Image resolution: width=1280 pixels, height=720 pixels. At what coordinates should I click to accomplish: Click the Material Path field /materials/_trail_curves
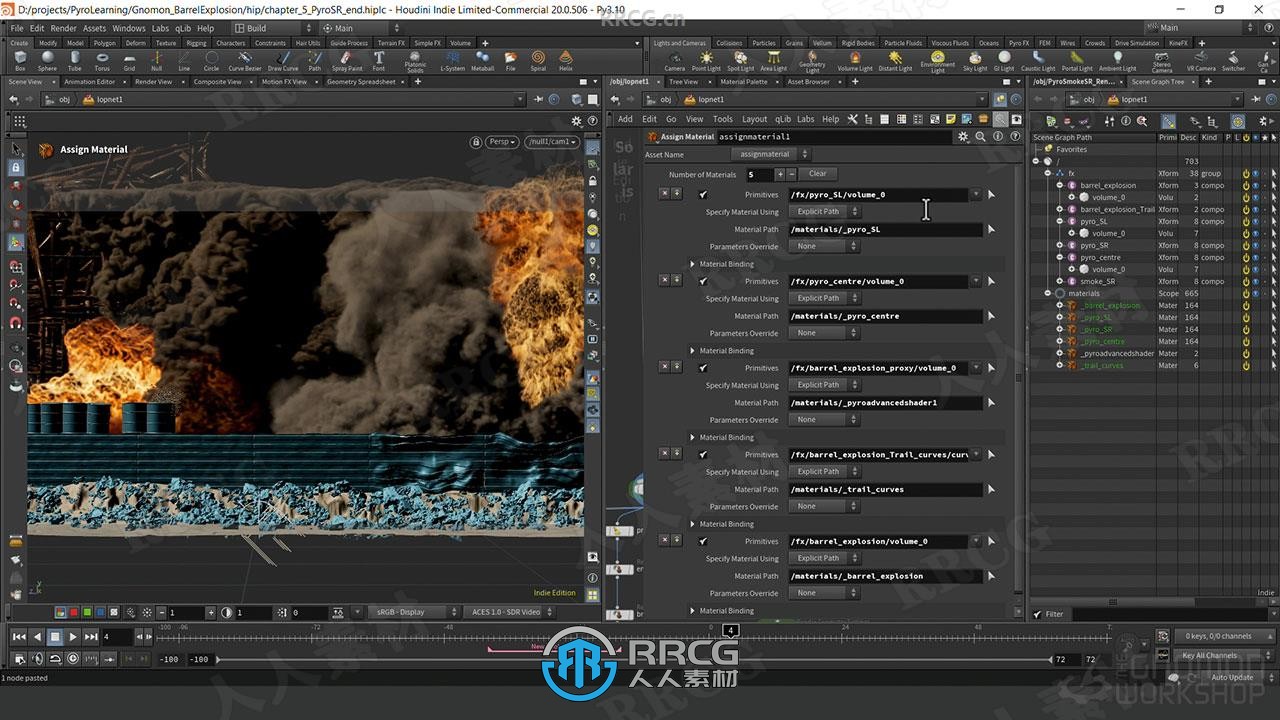[x=885, y=490]
